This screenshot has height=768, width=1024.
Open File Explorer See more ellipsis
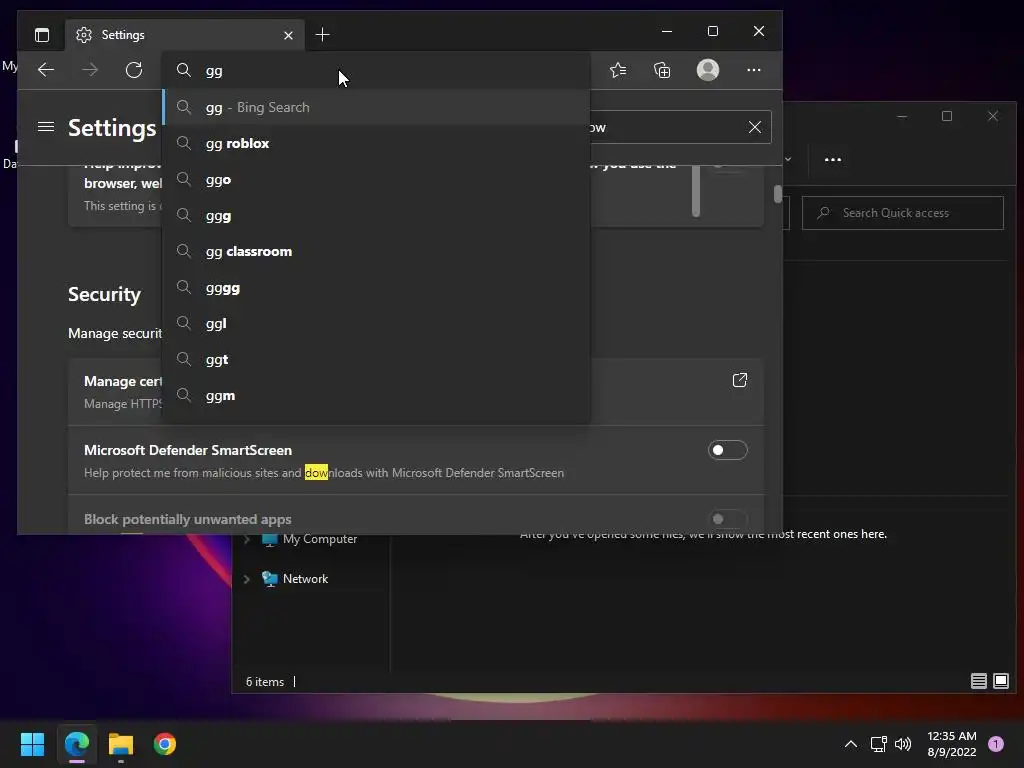coord(833,159)
